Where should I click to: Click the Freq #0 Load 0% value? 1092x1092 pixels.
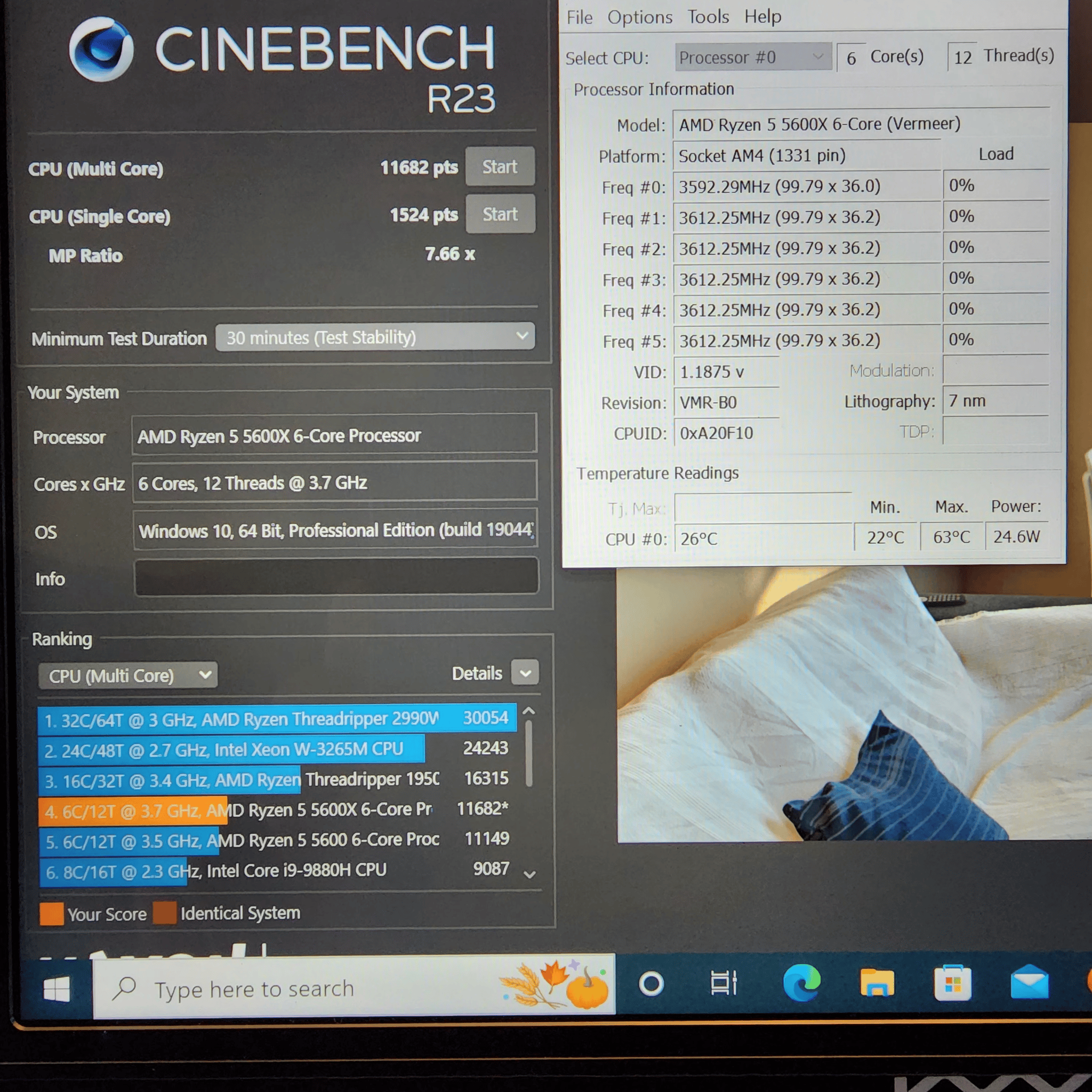(996, 186)
